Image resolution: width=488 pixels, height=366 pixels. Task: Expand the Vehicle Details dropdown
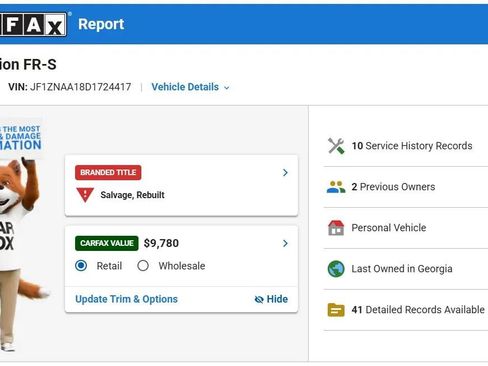click(x=190, y=87)
